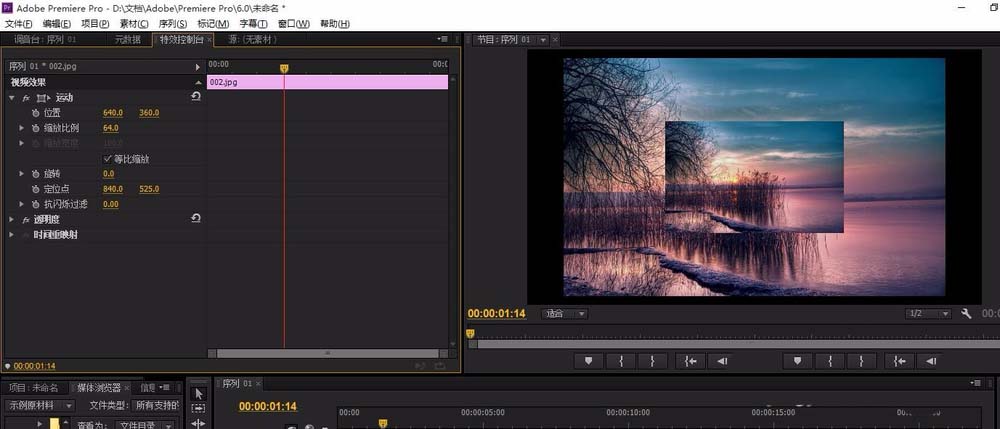Expand the 透明度 effect group
1000x429 pixels.
point(11,219)
